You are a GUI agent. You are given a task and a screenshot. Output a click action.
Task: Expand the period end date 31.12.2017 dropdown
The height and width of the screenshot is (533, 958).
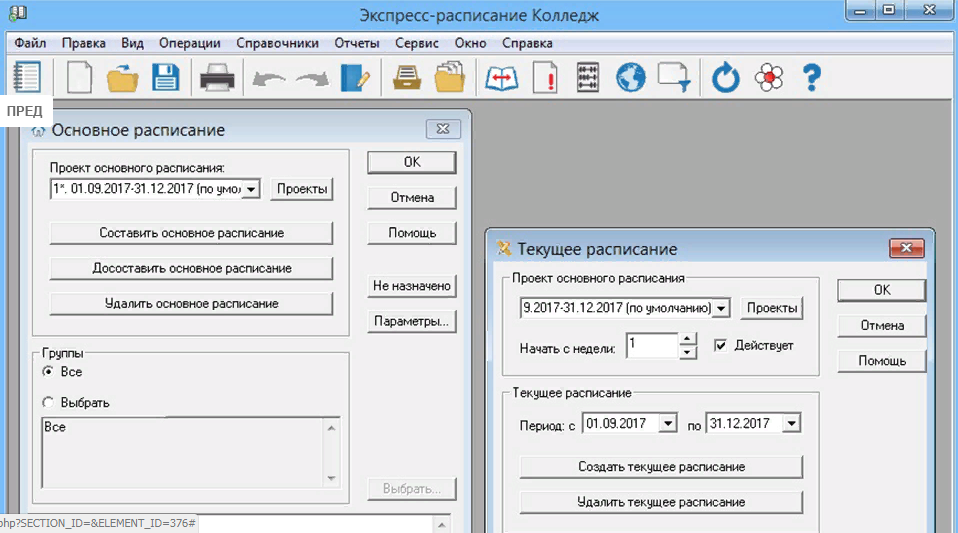click(791, 424)
